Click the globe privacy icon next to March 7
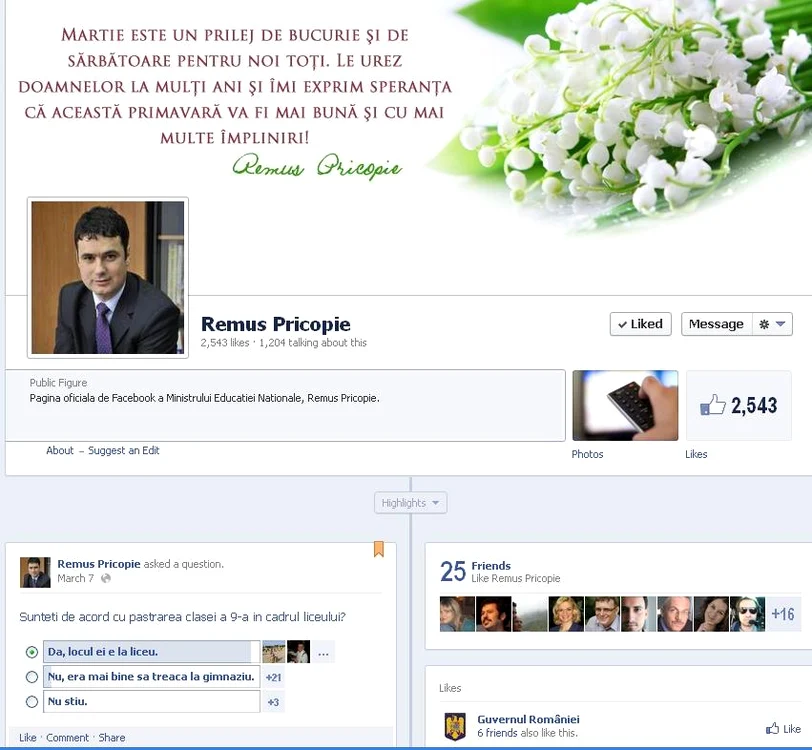The height and width of the screenshot is (750, 812). pos(106,579)
